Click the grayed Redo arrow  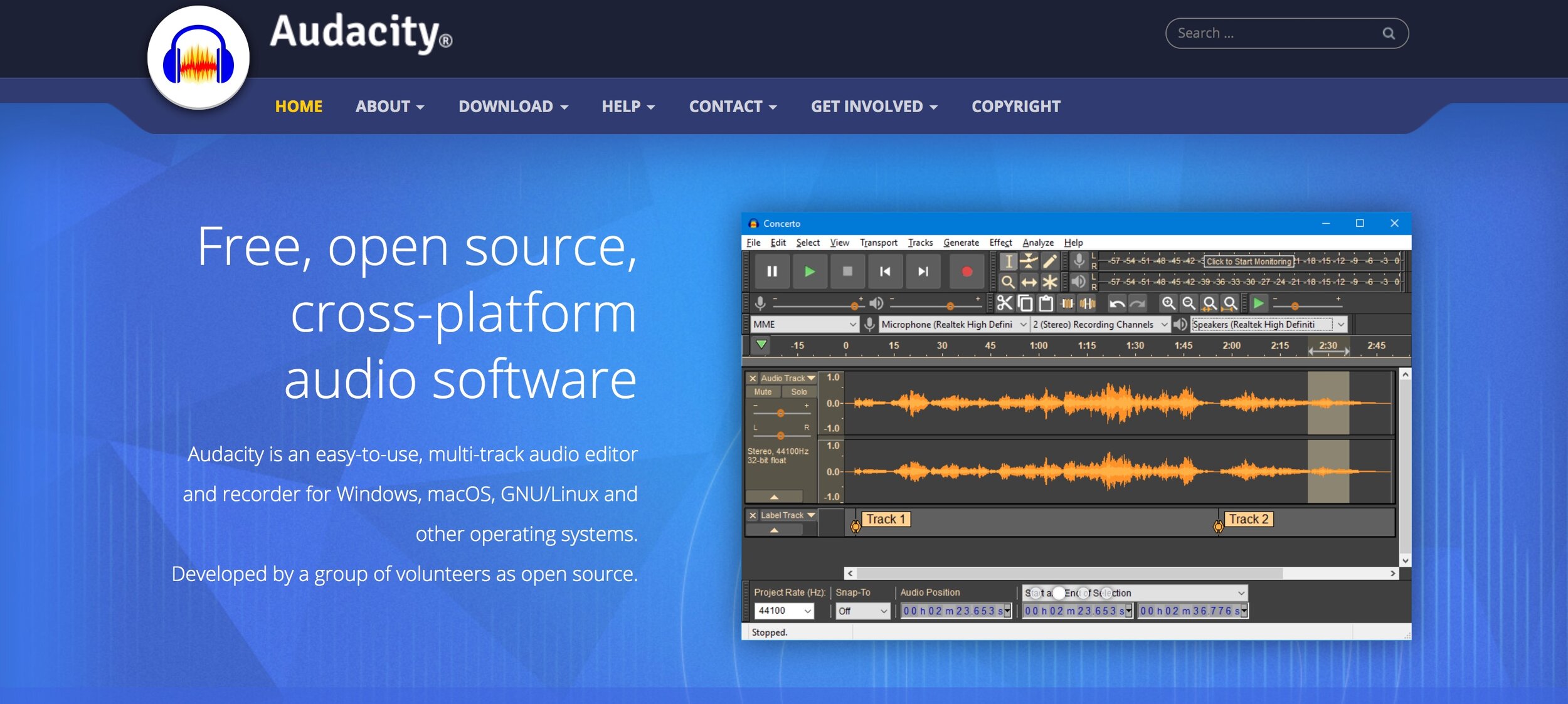pos(1137,303)
